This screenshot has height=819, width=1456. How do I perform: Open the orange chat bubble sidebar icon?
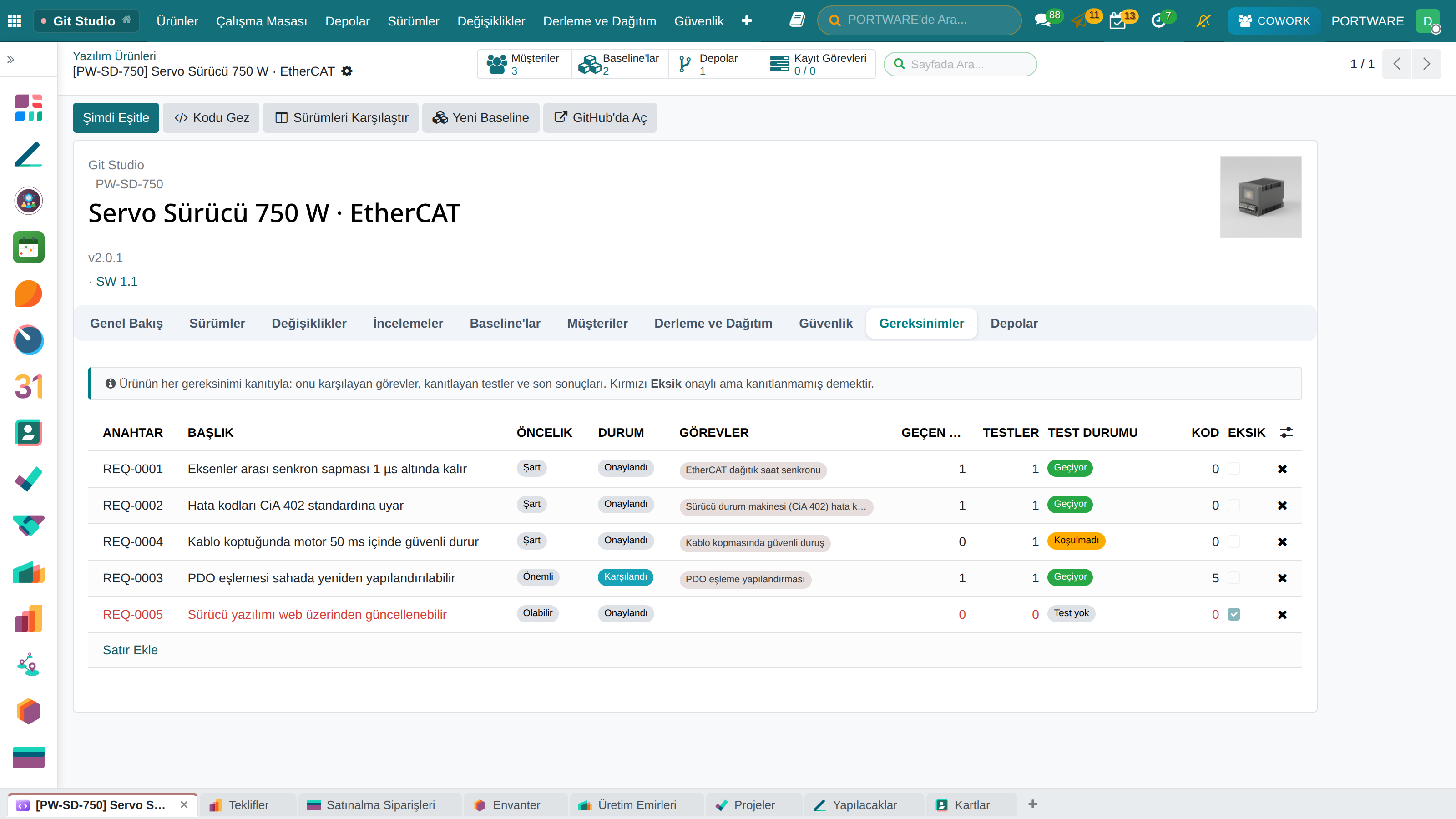[x=28, y=294]
